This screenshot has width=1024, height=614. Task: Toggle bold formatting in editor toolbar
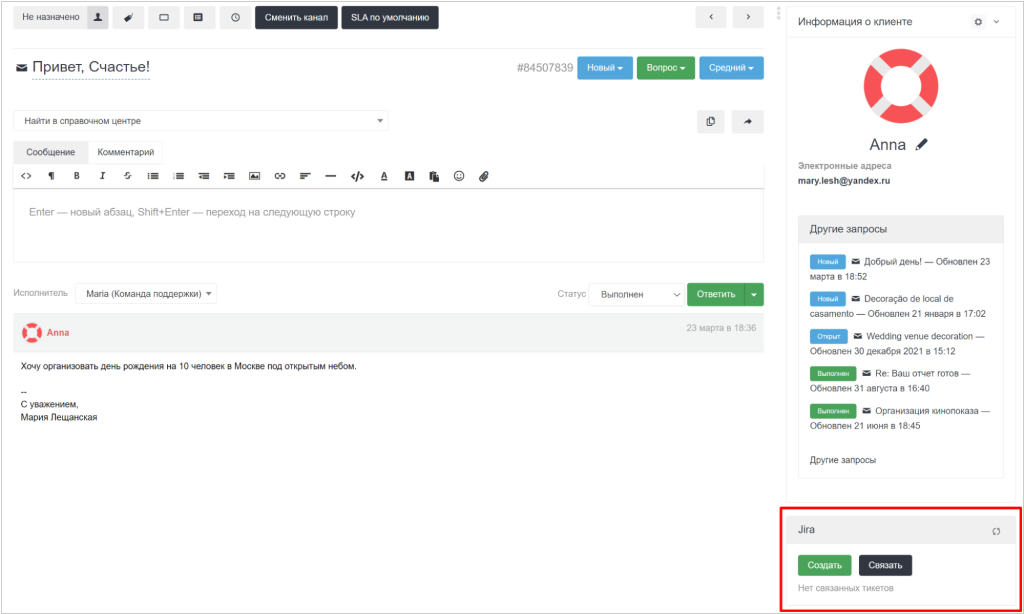pos(76,176)
